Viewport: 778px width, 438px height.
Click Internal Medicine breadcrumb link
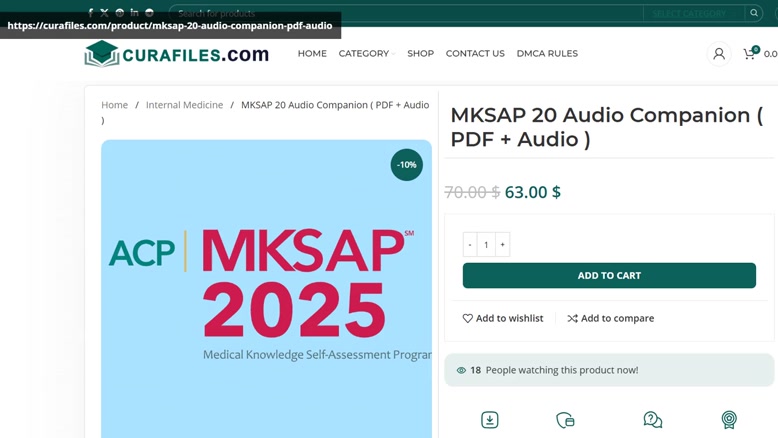point(184,105)
